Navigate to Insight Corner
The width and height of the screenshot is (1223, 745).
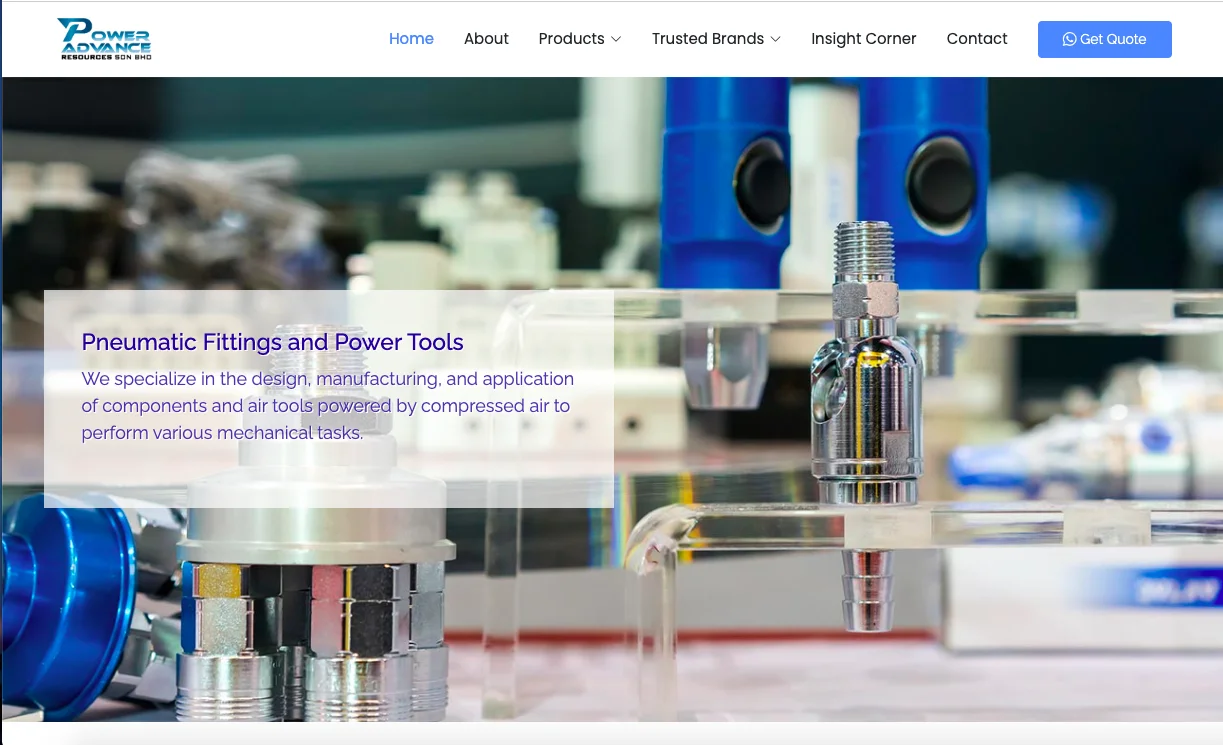tap(863, 39)
